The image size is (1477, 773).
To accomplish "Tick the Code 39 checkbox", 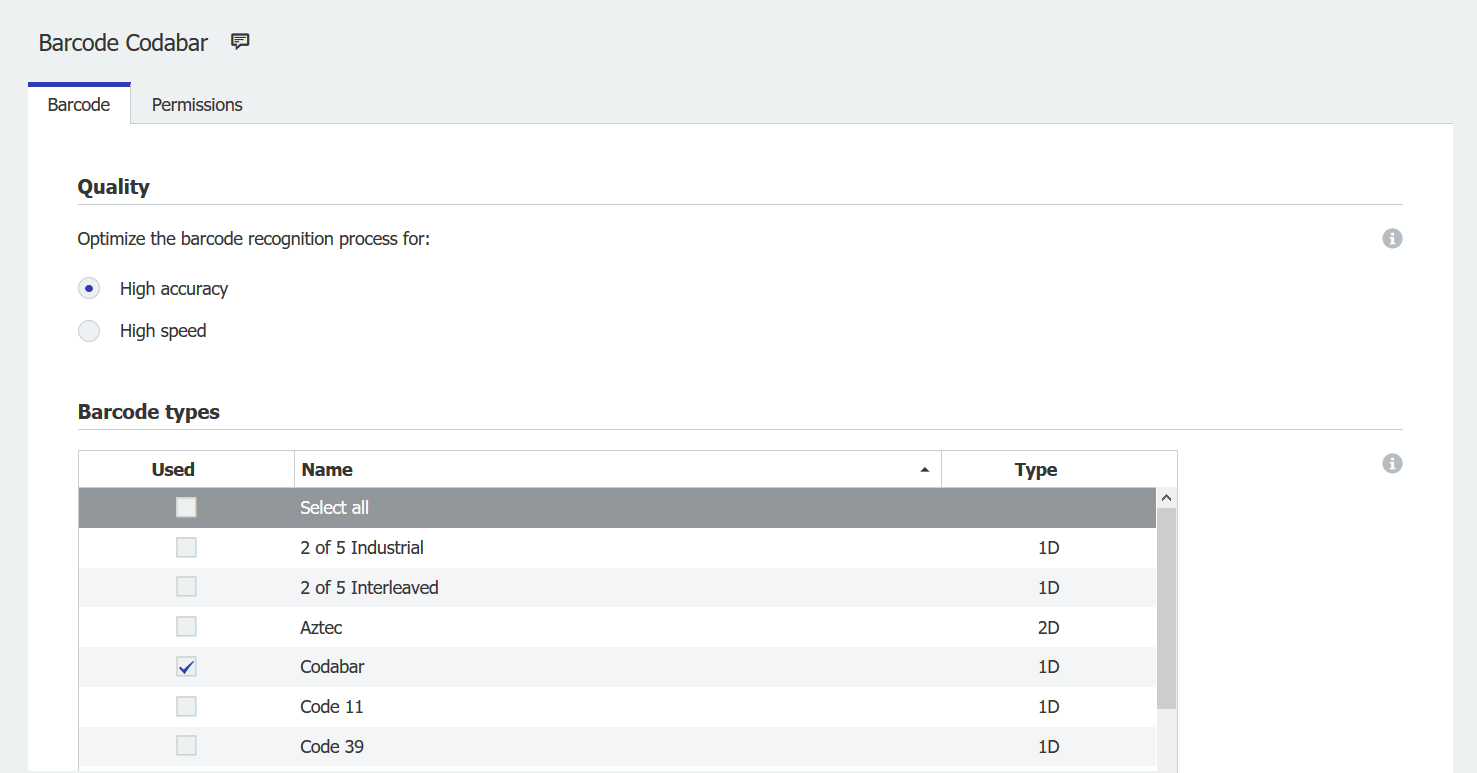I will pos(186,746).
